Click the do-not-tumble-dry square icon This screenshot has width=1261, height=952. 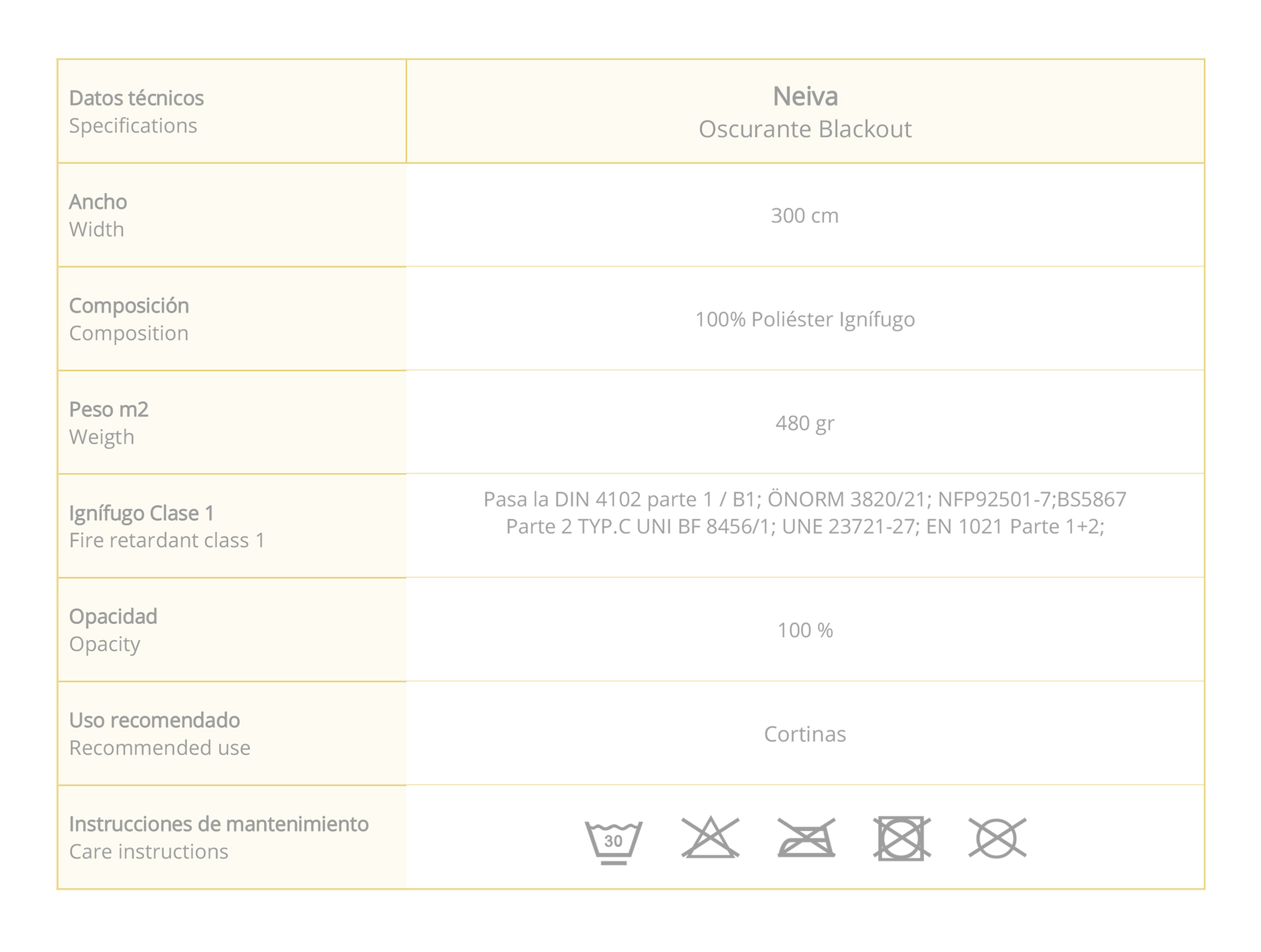click(902, 838)
